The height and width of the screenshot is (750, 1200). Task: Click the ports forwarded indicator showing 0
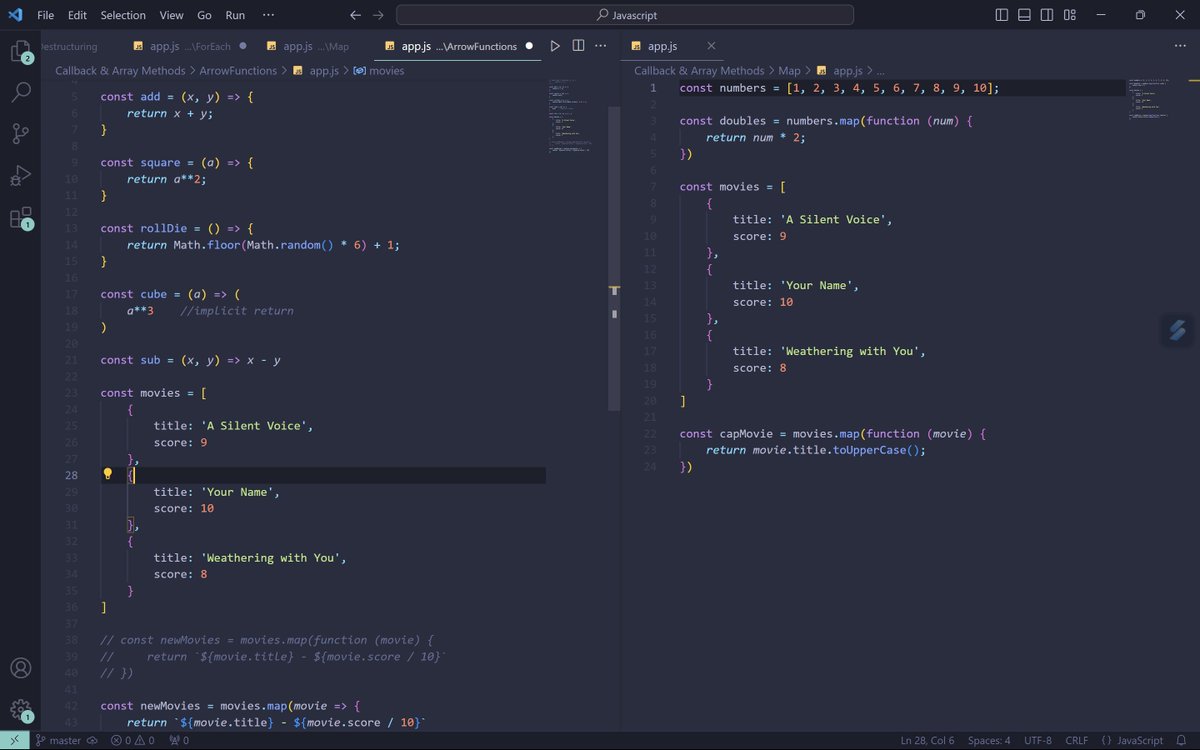click(x=179, y=740)
